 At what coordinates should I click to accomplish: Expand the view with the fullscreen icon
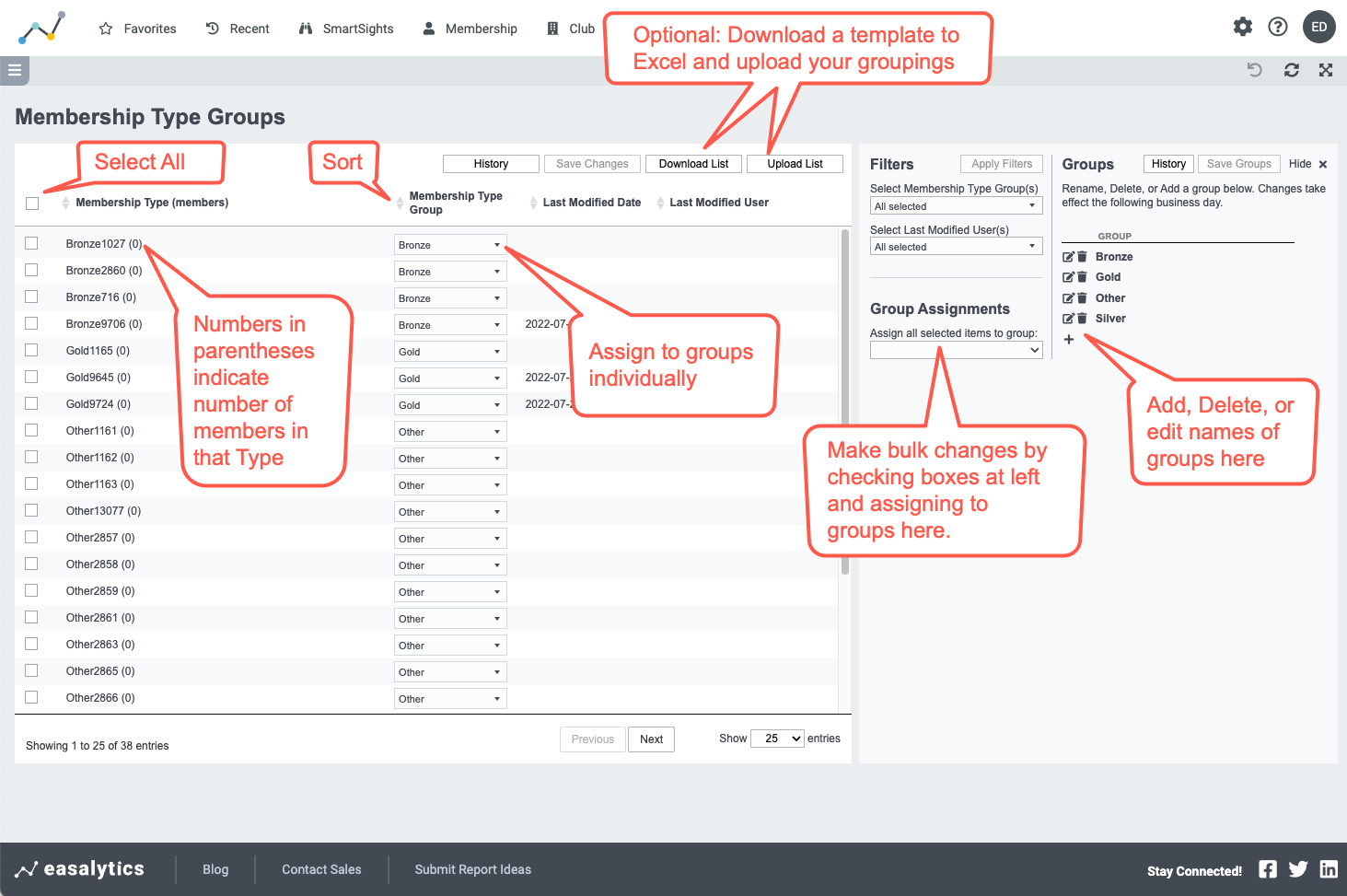click(x=1326, y=70)
